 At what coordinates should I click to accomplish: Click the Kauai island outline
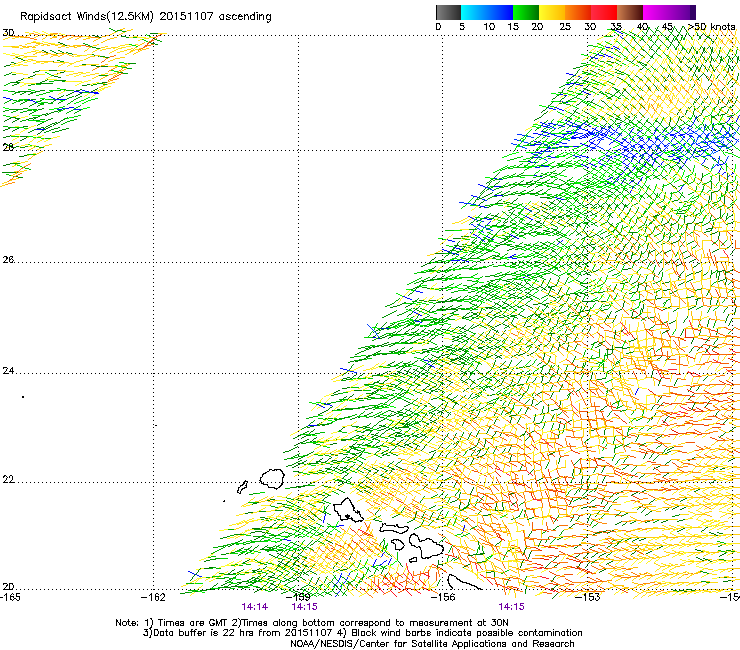tap(272, 479)
